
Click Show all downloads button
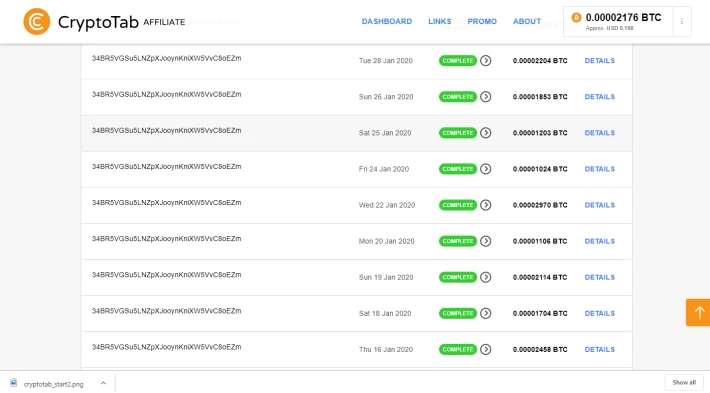(684, 383)
